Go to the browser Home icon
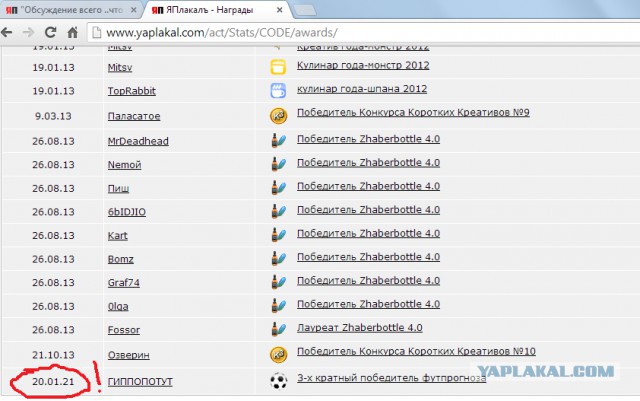 click(73, 33)
